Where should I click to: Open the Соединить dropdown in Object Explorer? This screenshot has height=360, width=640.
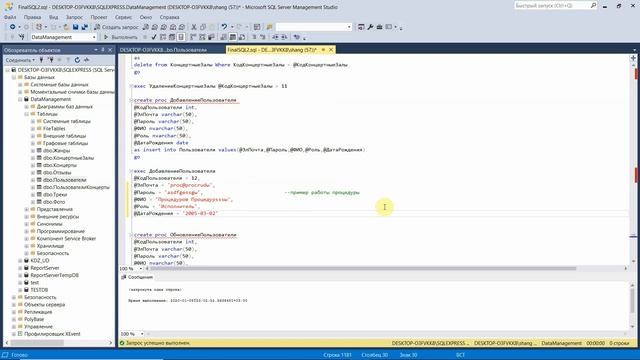coord(20,60)
